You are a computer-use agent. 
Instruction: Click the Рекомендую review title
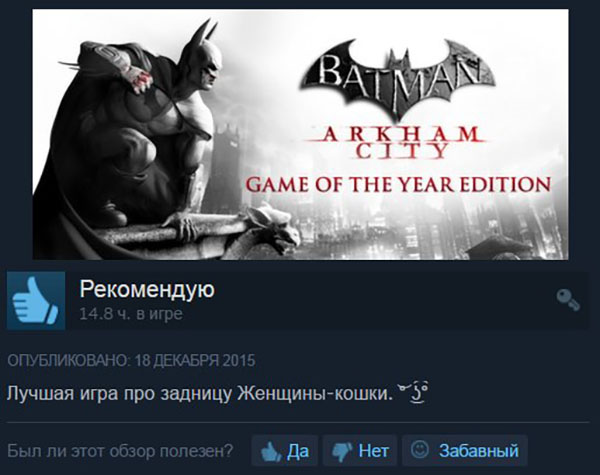147,289
